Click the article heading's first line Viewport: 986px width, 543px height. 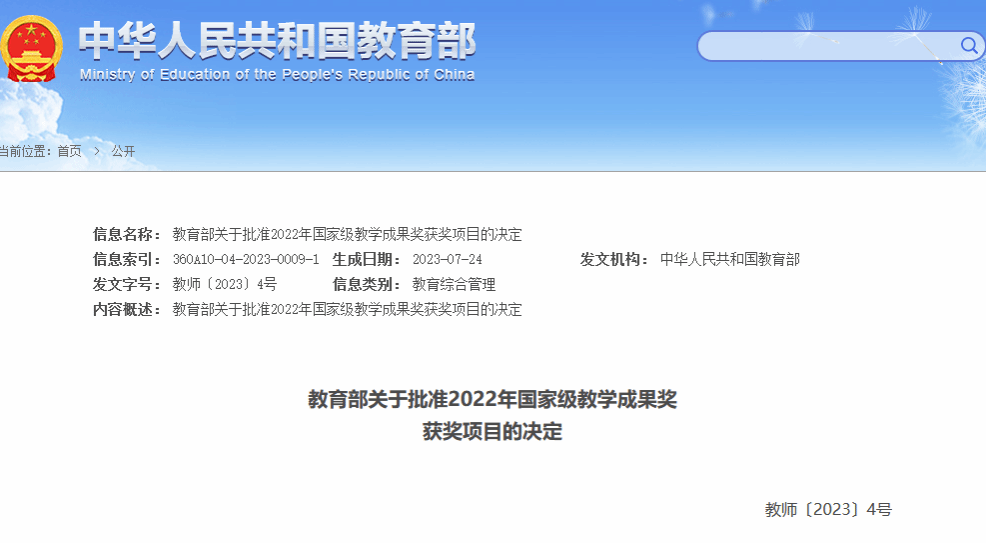click(x=492, y=400)
